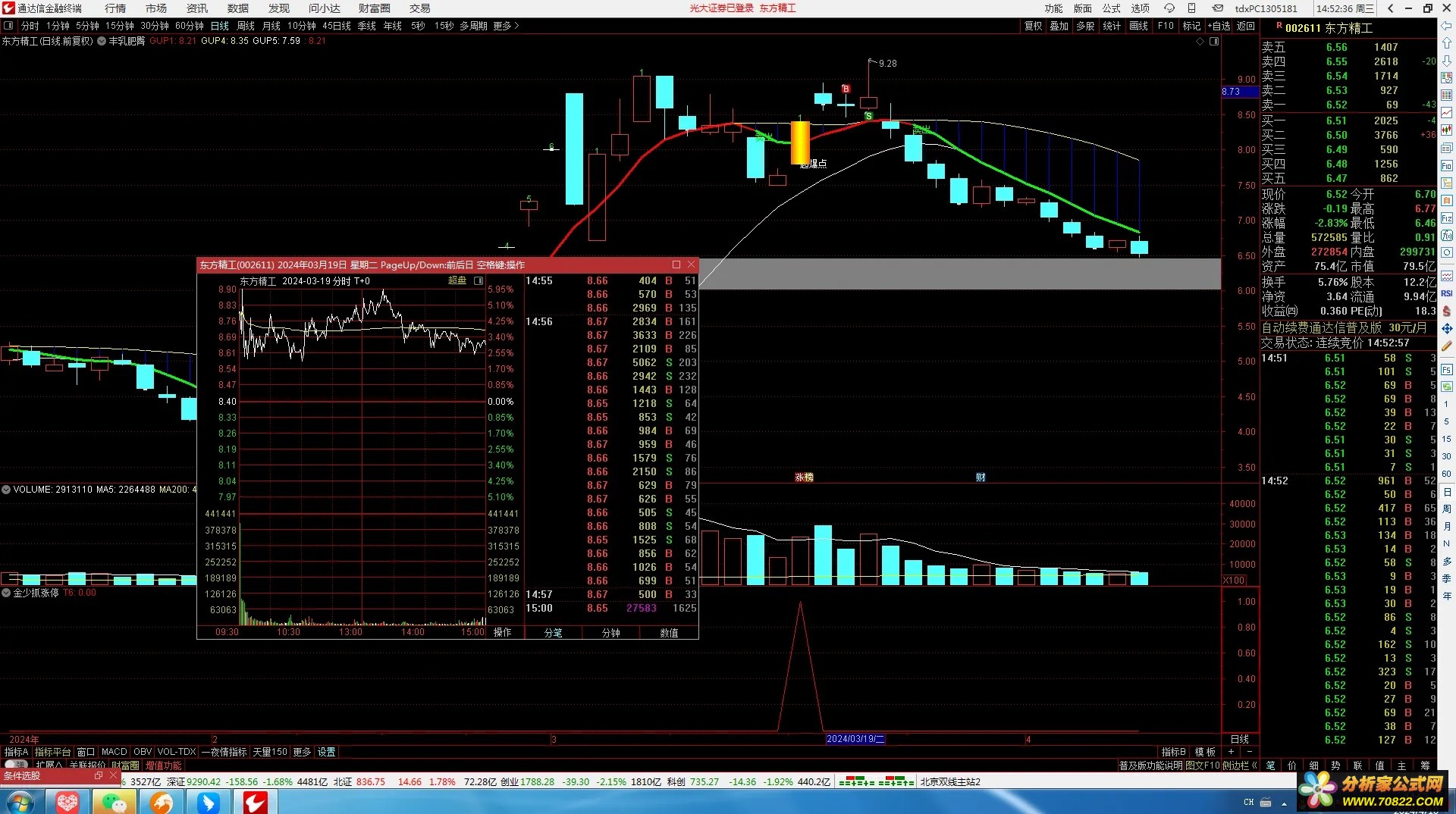
Task: Toggle 标记 mark on this stock
Action: [x=1192, y=26]
